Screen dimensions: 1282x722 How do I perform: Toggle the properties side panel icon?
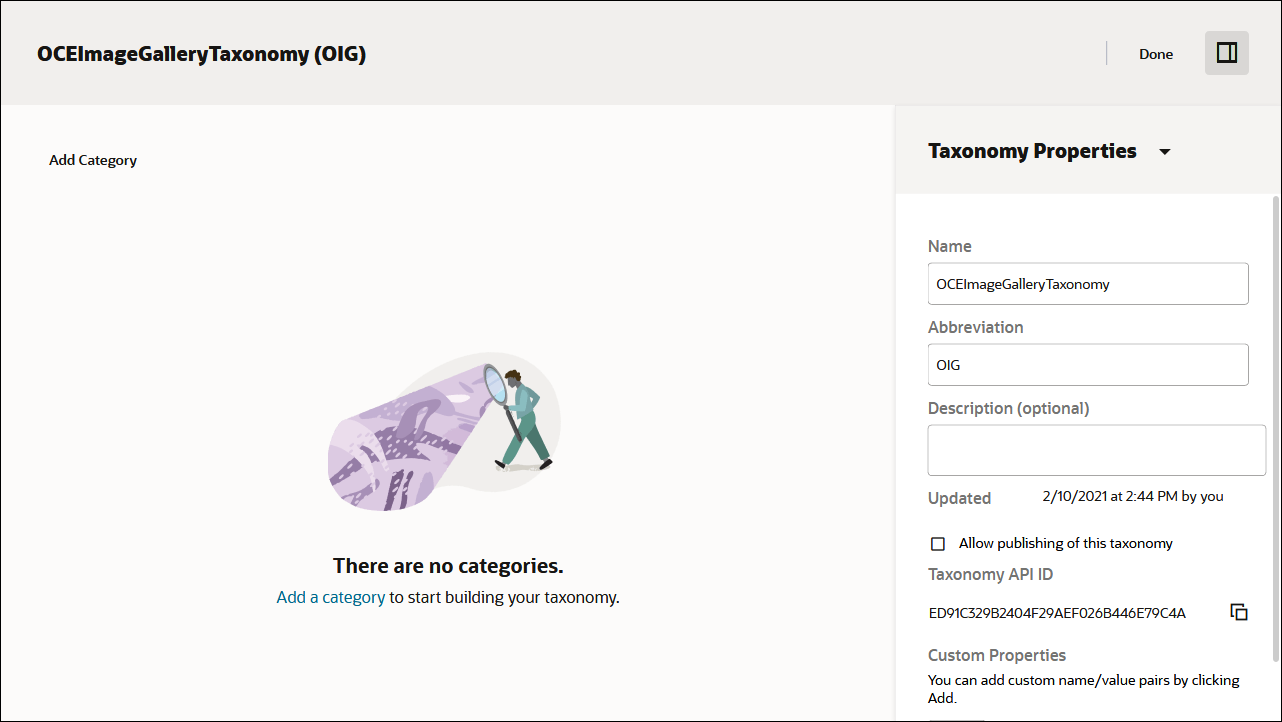(1226, 52)
